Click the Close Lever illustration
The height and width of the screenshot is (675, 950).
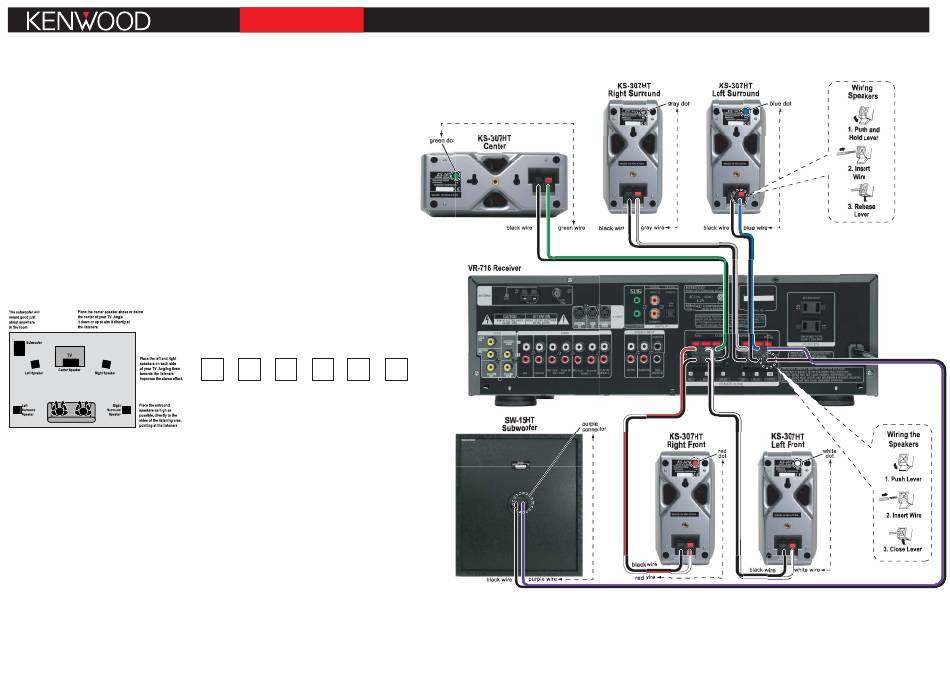[901, 535]
